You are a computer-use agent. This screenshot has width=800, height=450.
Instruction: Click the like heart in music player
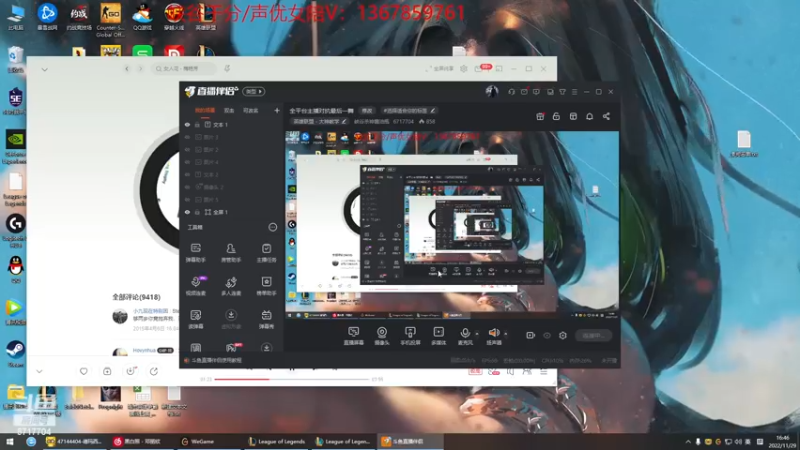(84, 371)
